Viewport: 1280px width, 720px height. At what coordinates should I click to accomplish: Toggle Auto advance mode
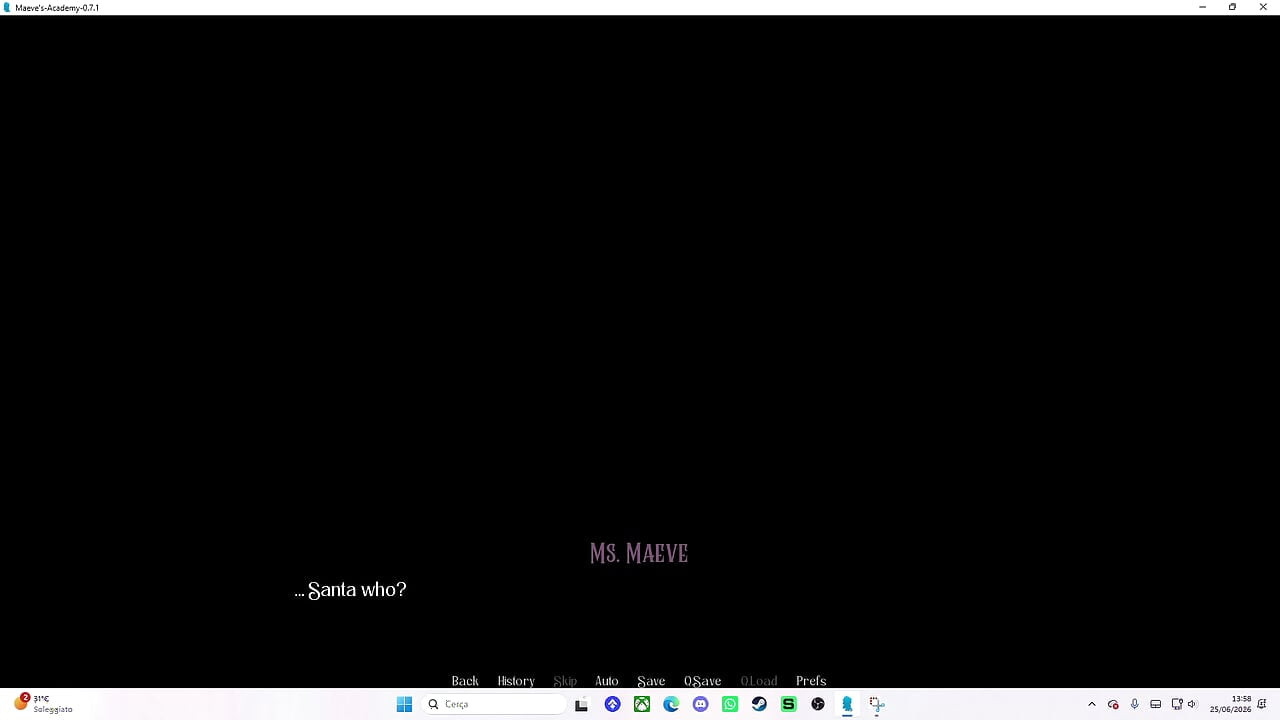tap(607, 681)
